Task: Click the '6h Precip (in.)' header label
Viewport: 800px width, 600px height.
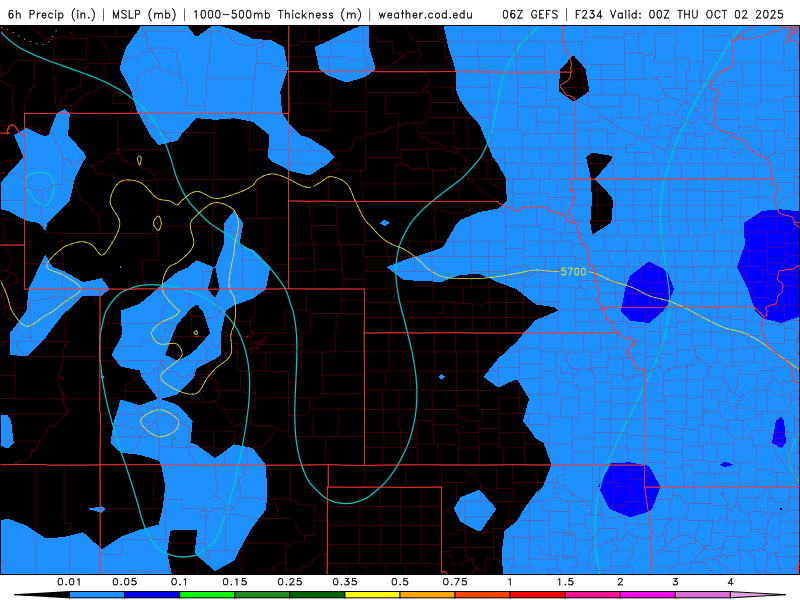Action: [52, 14]
